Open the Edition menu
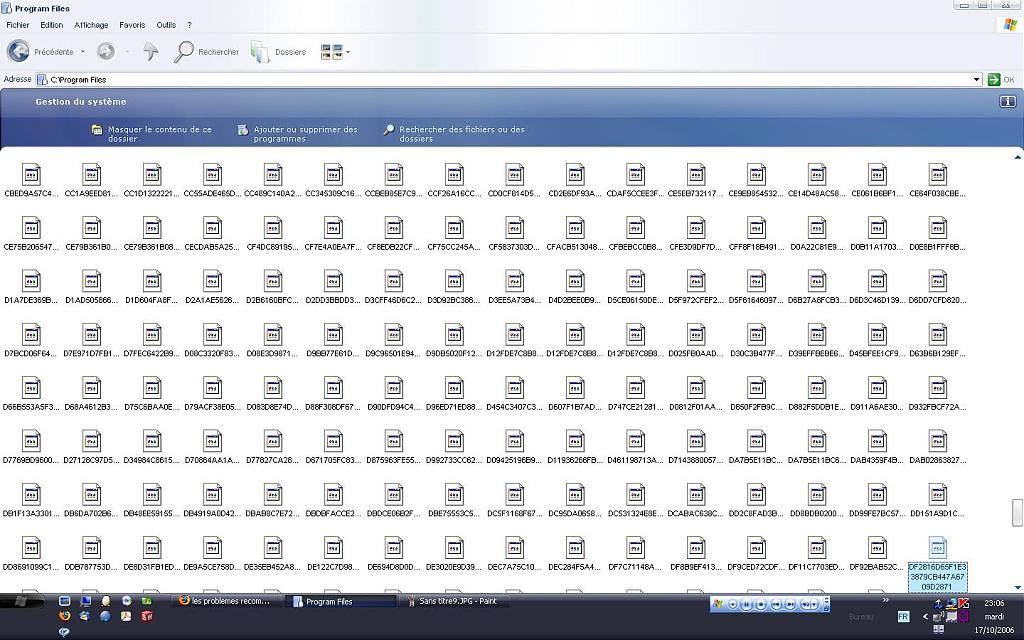This screenshot has width=1024, height=640. pos(52,25)
